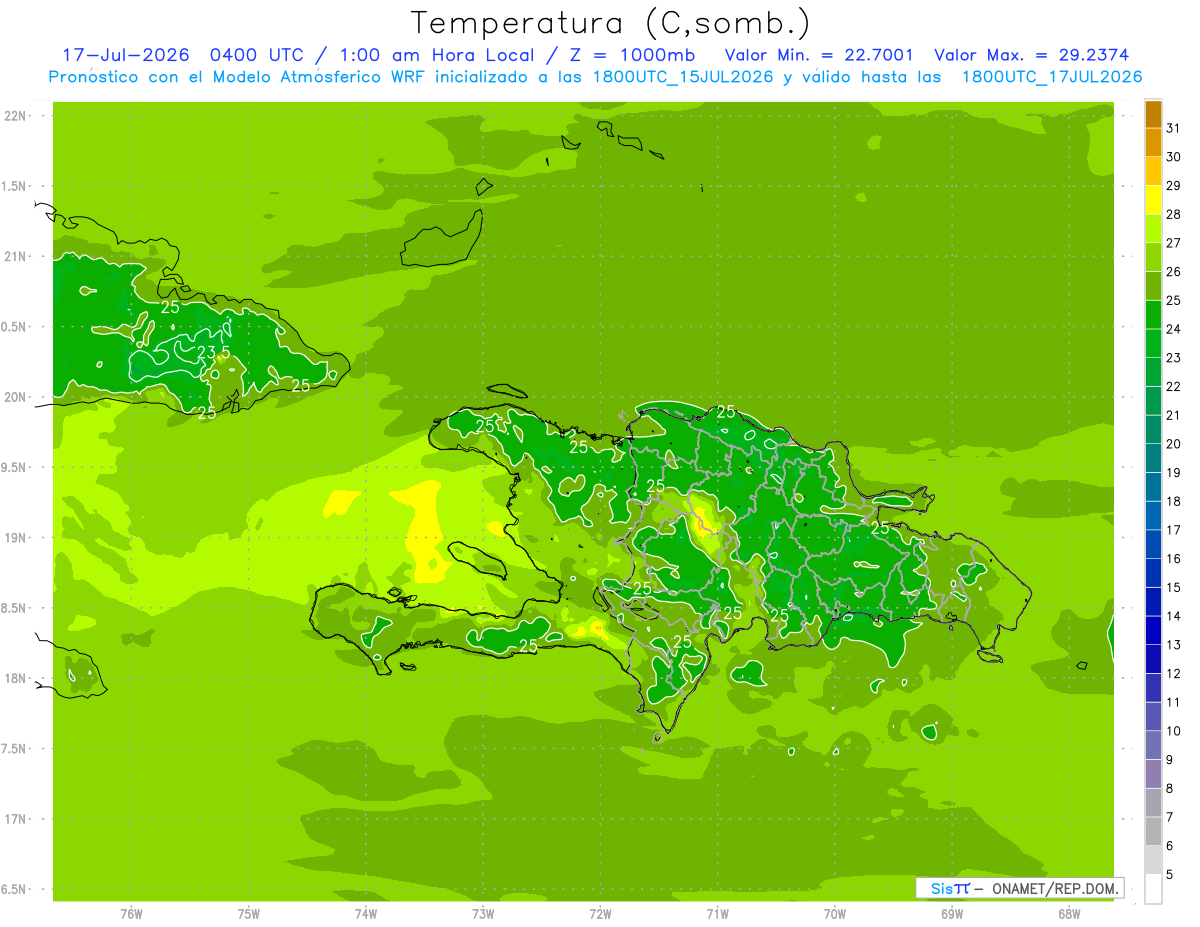Pick the purple legend color between 9 and 10
Screen dimensions: 1200x927
tap(1153, 745)
